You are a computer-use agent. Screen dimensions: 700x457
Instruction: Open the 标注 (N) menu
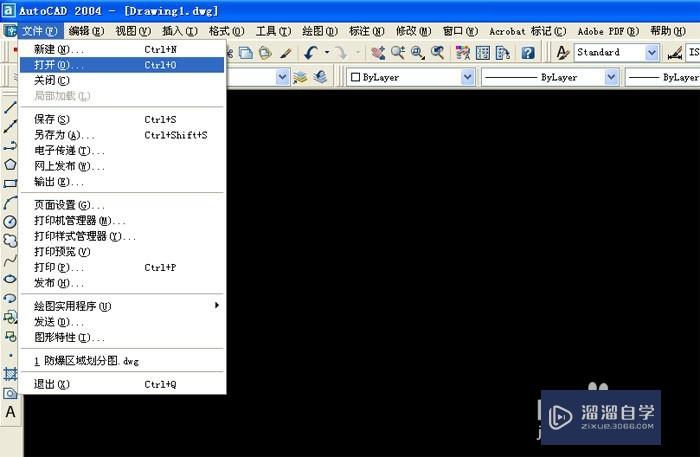click(x=367, y=31)
